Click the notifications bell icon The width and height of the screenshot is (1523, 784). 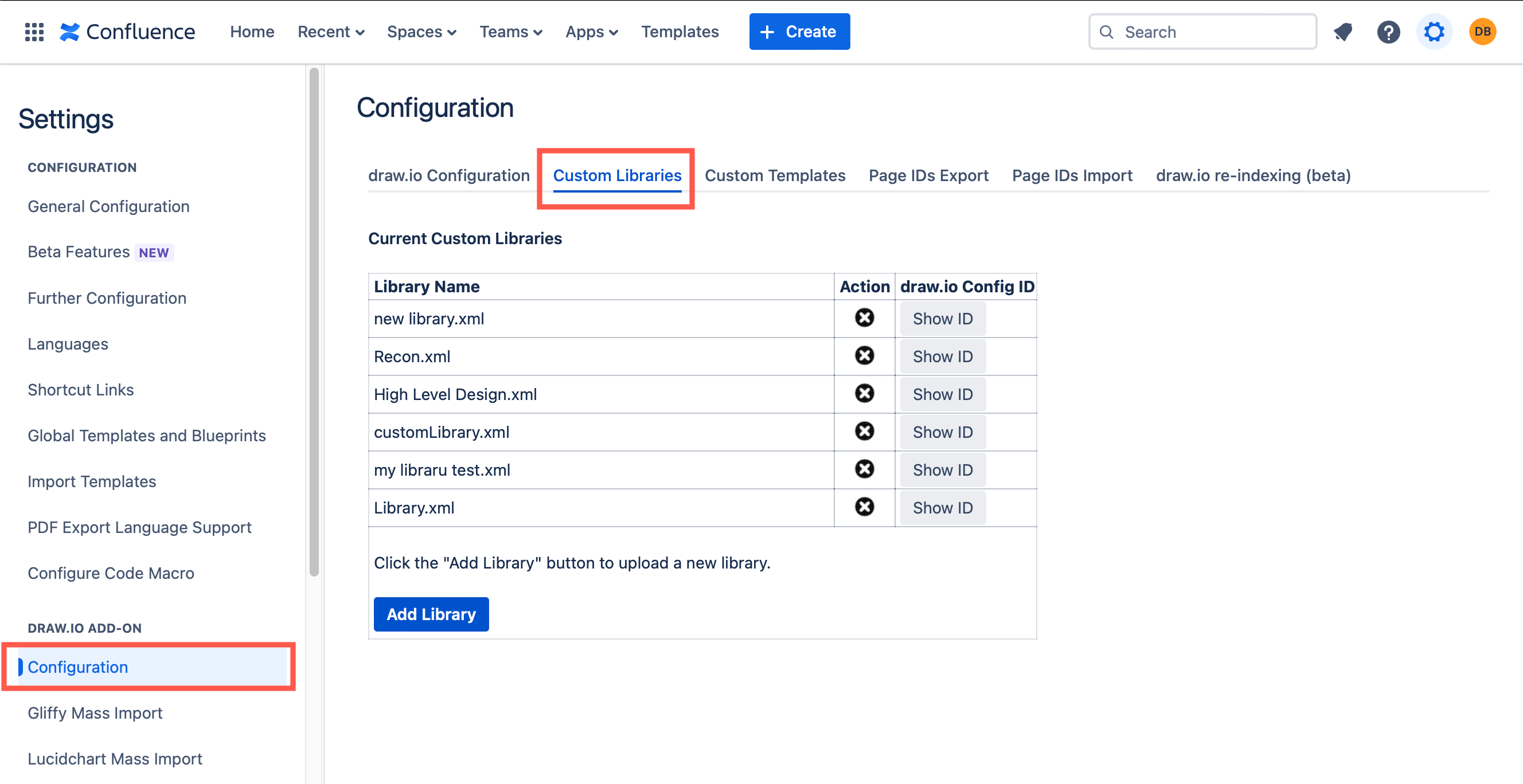point(1345,31)
